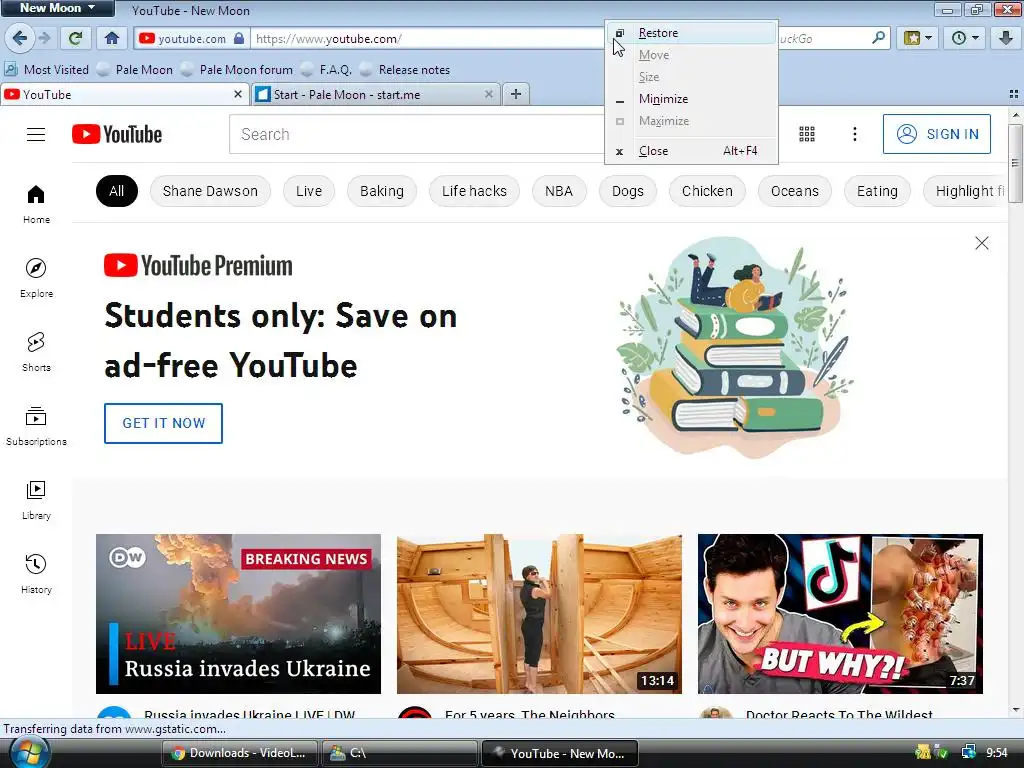Open Library in the YouTube sidebar
The width and height of the screenshot is (1024, 768).
(36, 500)
